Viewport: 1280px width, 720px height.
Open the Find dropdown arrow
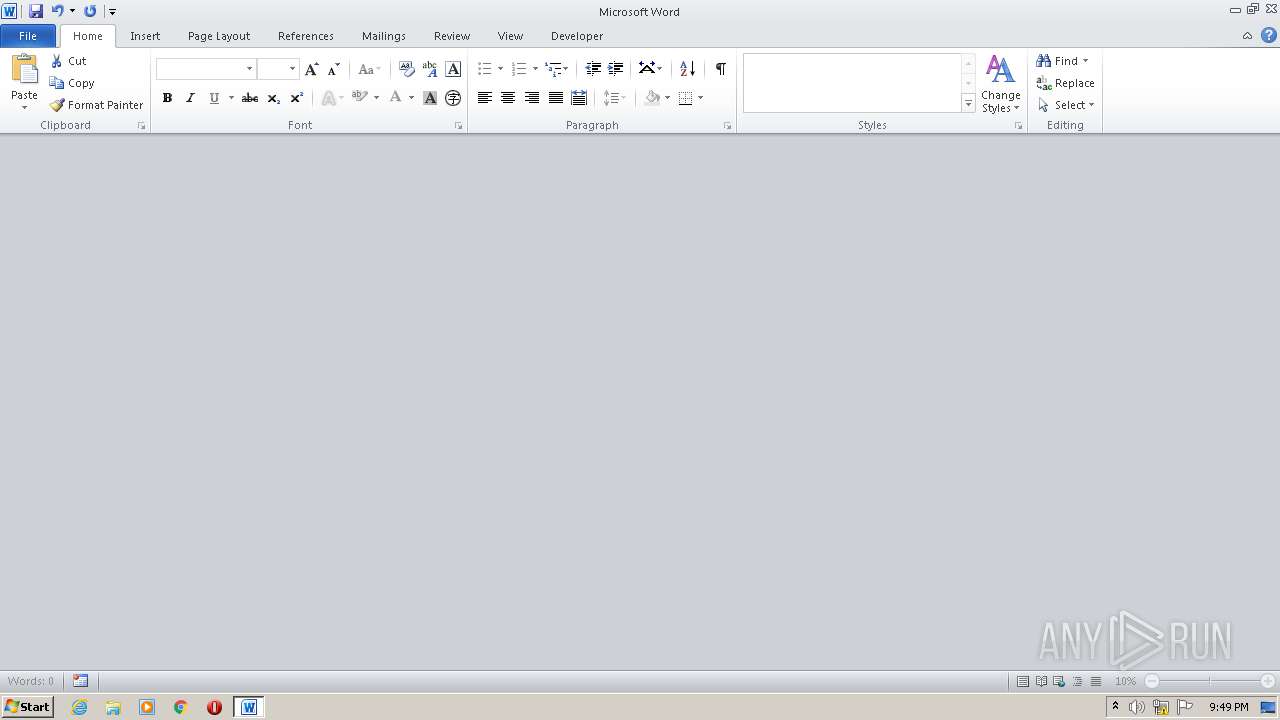coord(1086,61)
